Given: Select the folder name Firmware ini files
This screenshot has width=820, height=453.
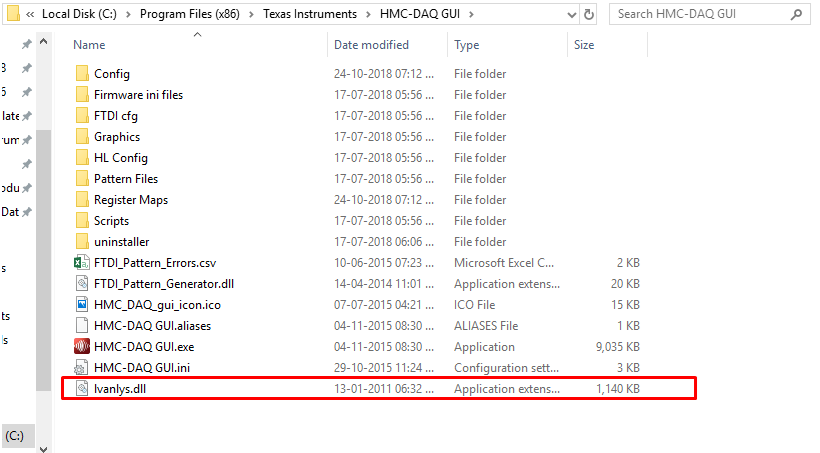Looking at the screenshot, I should click(138, 95).
